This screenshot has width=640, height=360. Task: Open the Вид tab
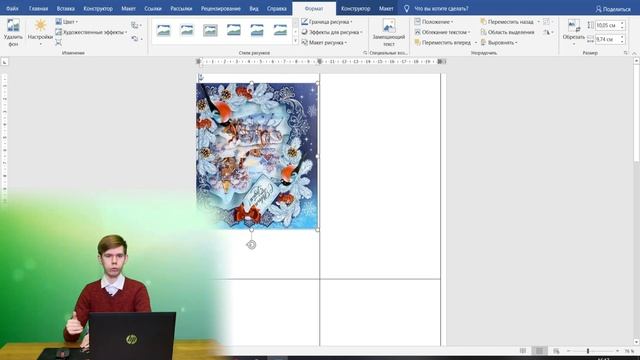coord(254,8)
